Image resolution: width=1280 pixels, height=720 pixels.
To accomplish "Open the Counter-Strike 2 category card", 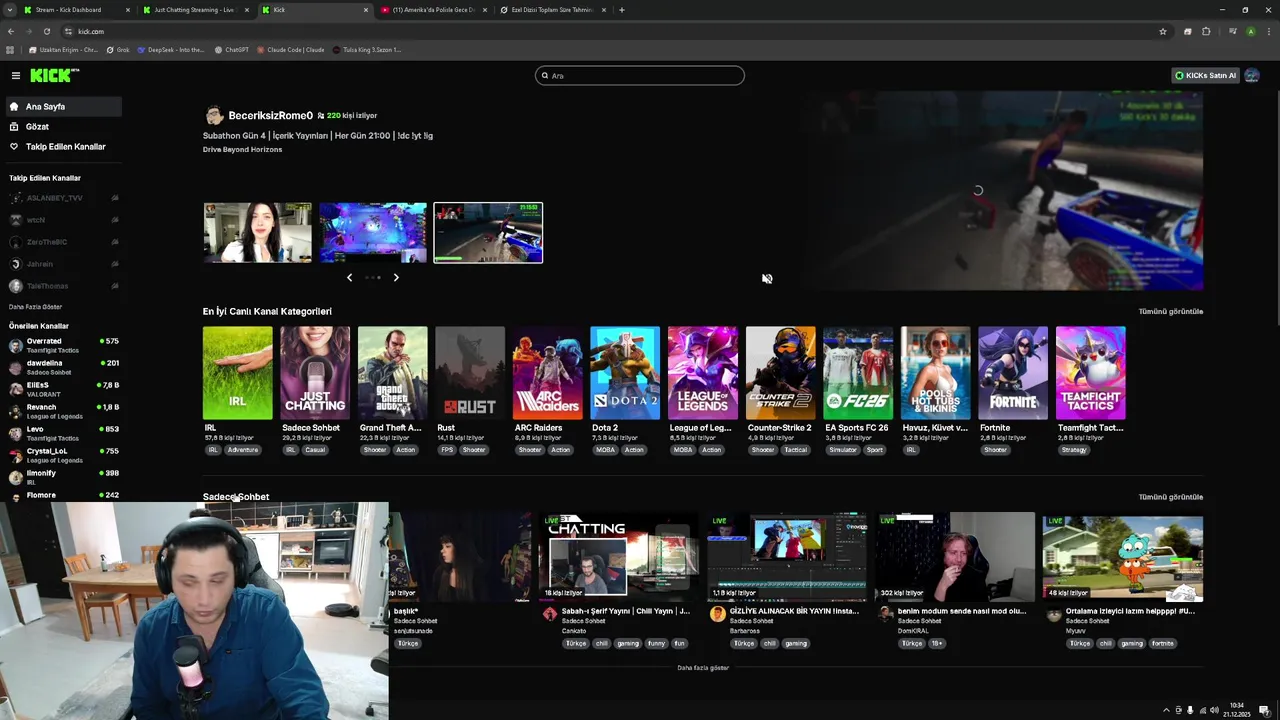I will click(781, 373).
